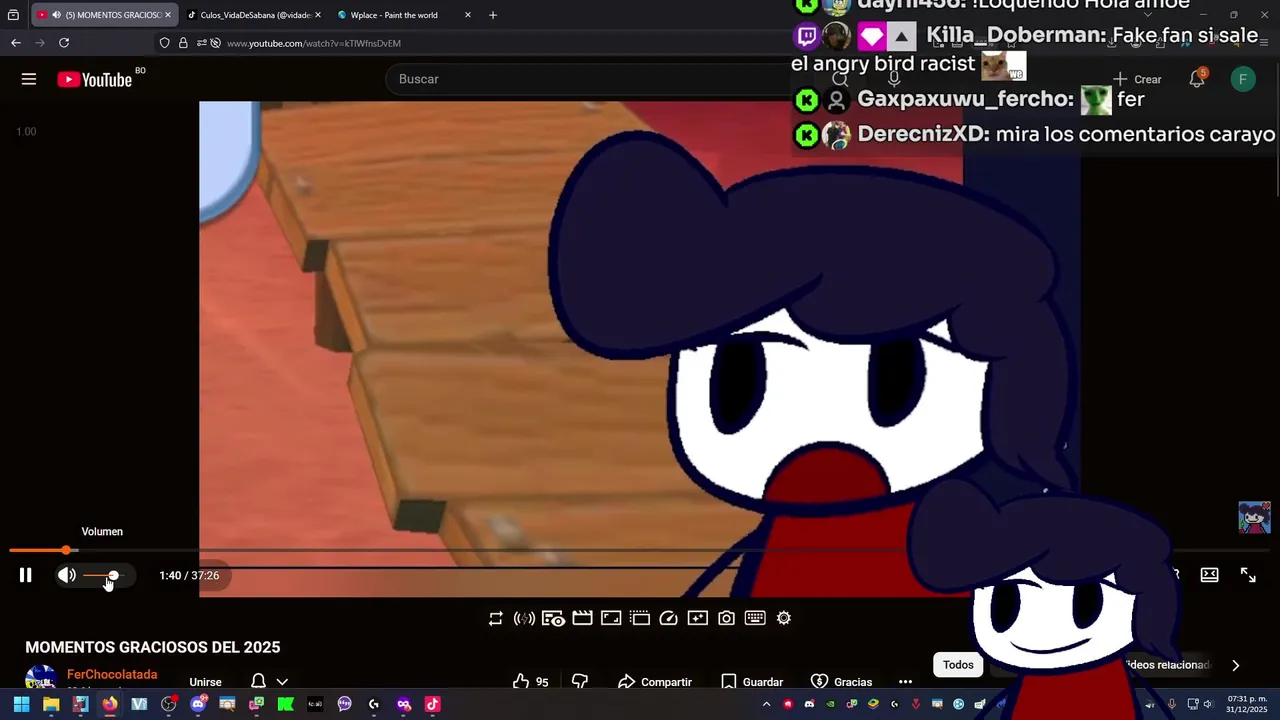Open Firefox from the taskbar

click(110, 704)
